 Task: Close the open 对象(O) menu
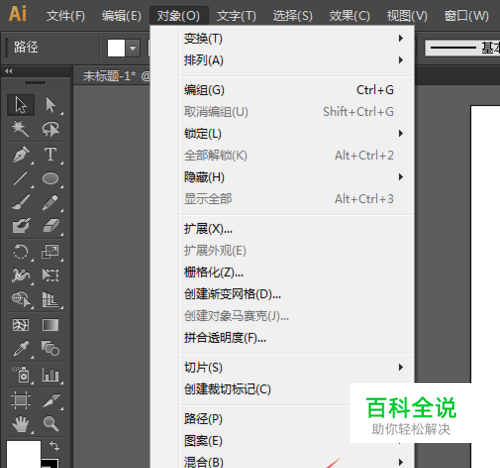click(x=179, y=16)
